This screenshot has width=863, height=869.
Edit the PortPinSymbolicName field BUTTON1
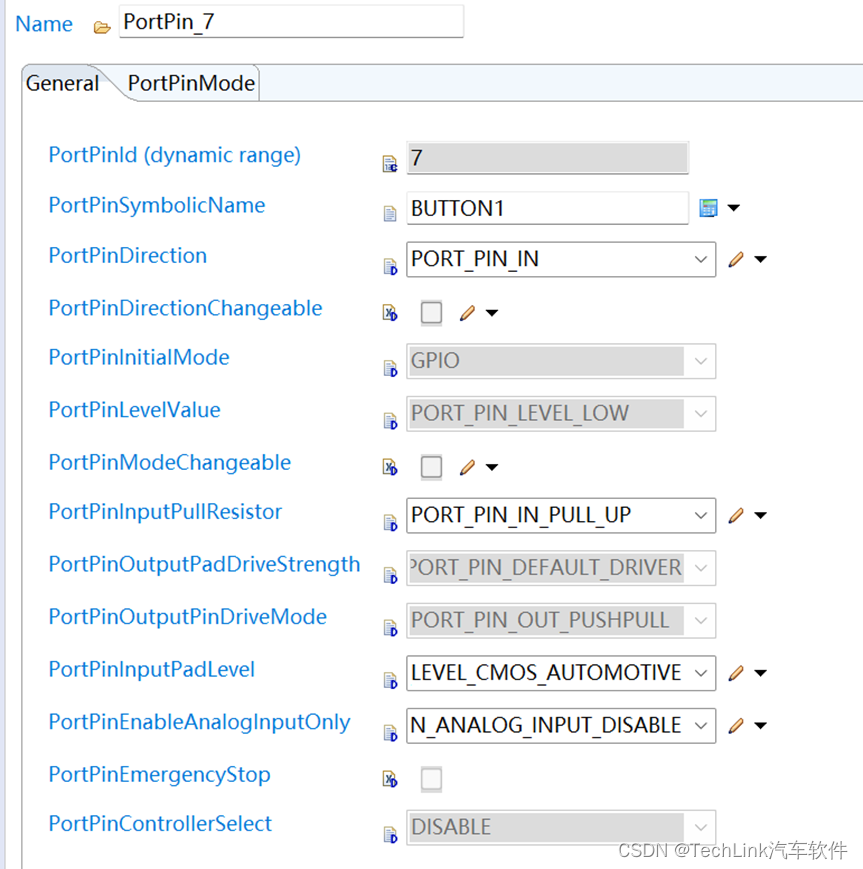click(x=548, y=208)
